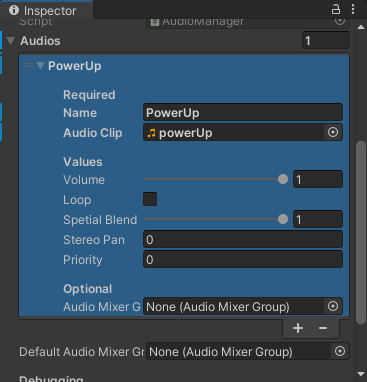Image resolution: width=367 pixels, height=382 pixels.
Task: Click the Spetial Blend value field
Action: click(x=318, y=219)
